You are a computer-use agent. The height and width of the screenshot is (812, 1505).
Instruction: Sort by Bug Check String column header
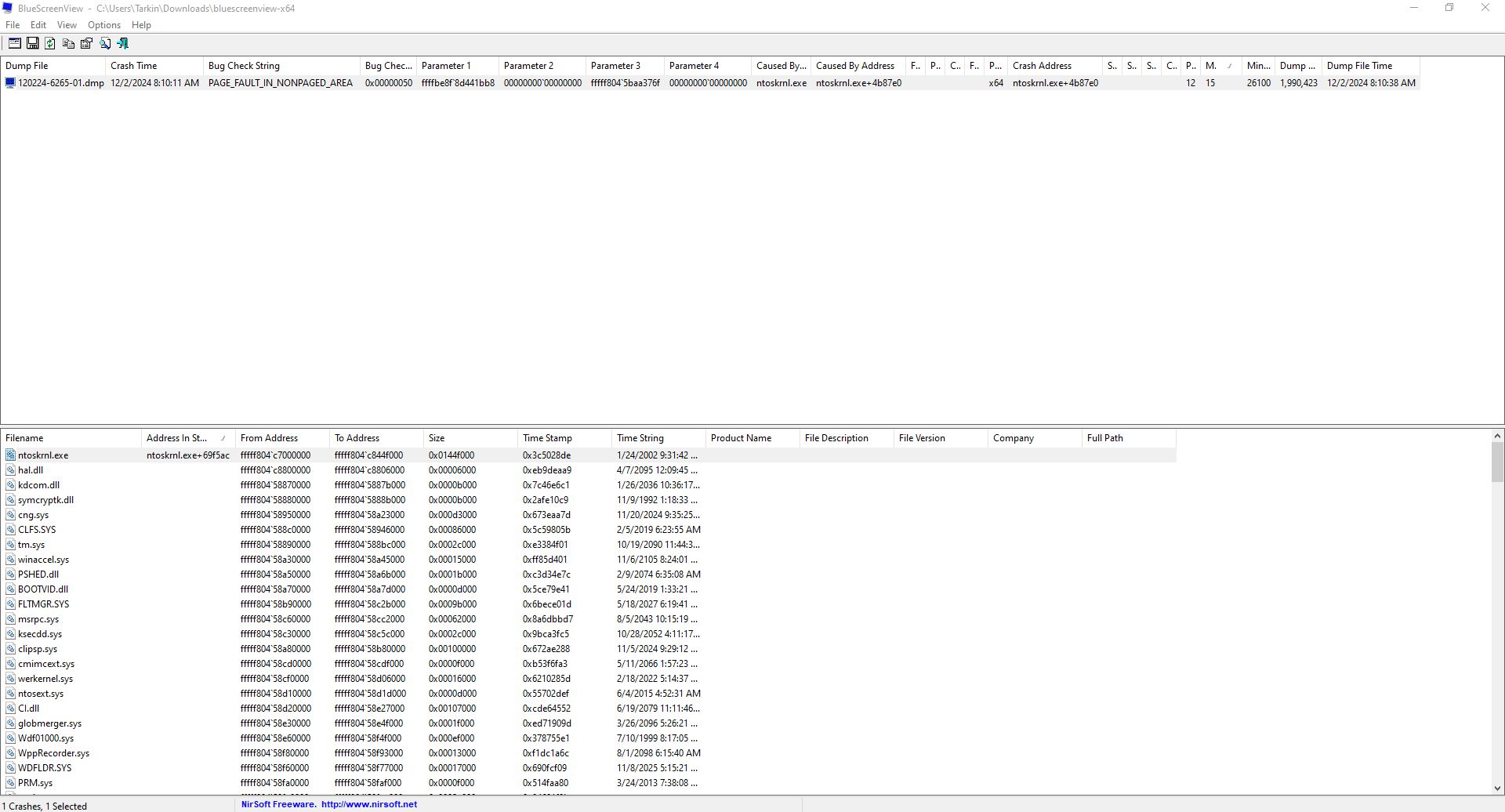pyautogui.click(x=281, y=66)
